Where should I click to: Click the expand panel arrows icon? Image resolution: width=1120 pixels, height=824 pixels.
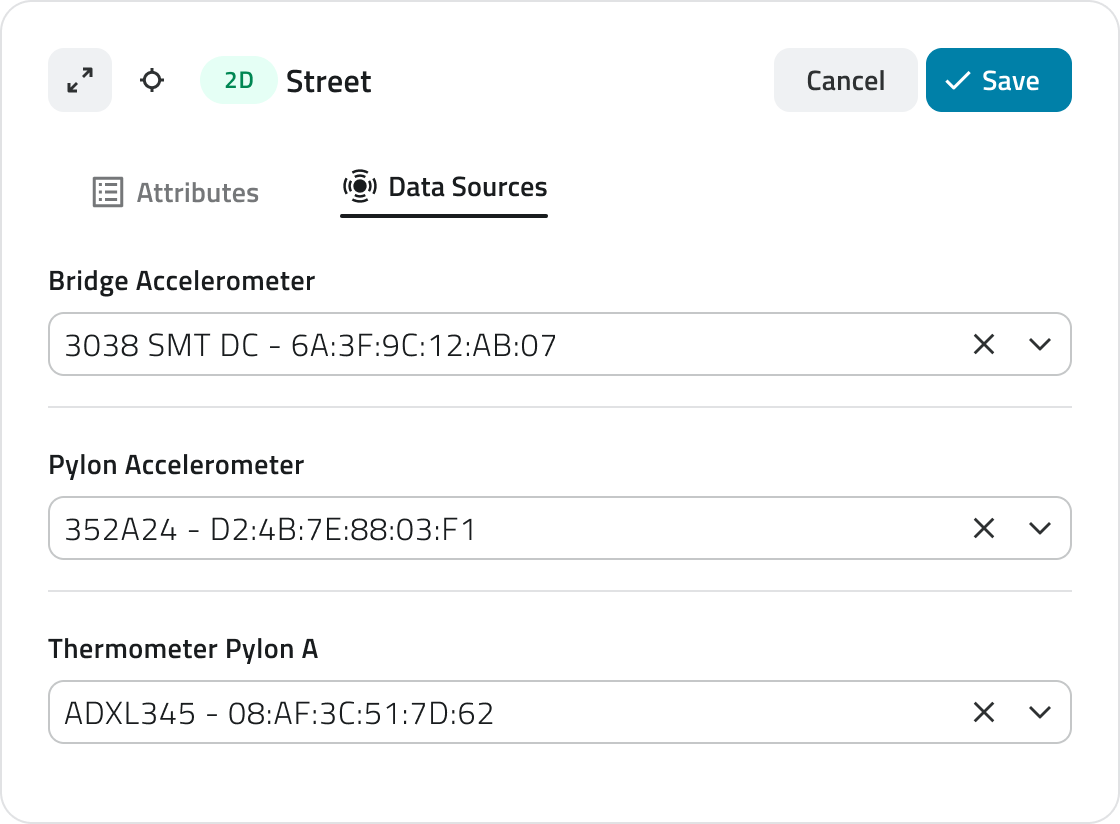[x=80, y=80]
